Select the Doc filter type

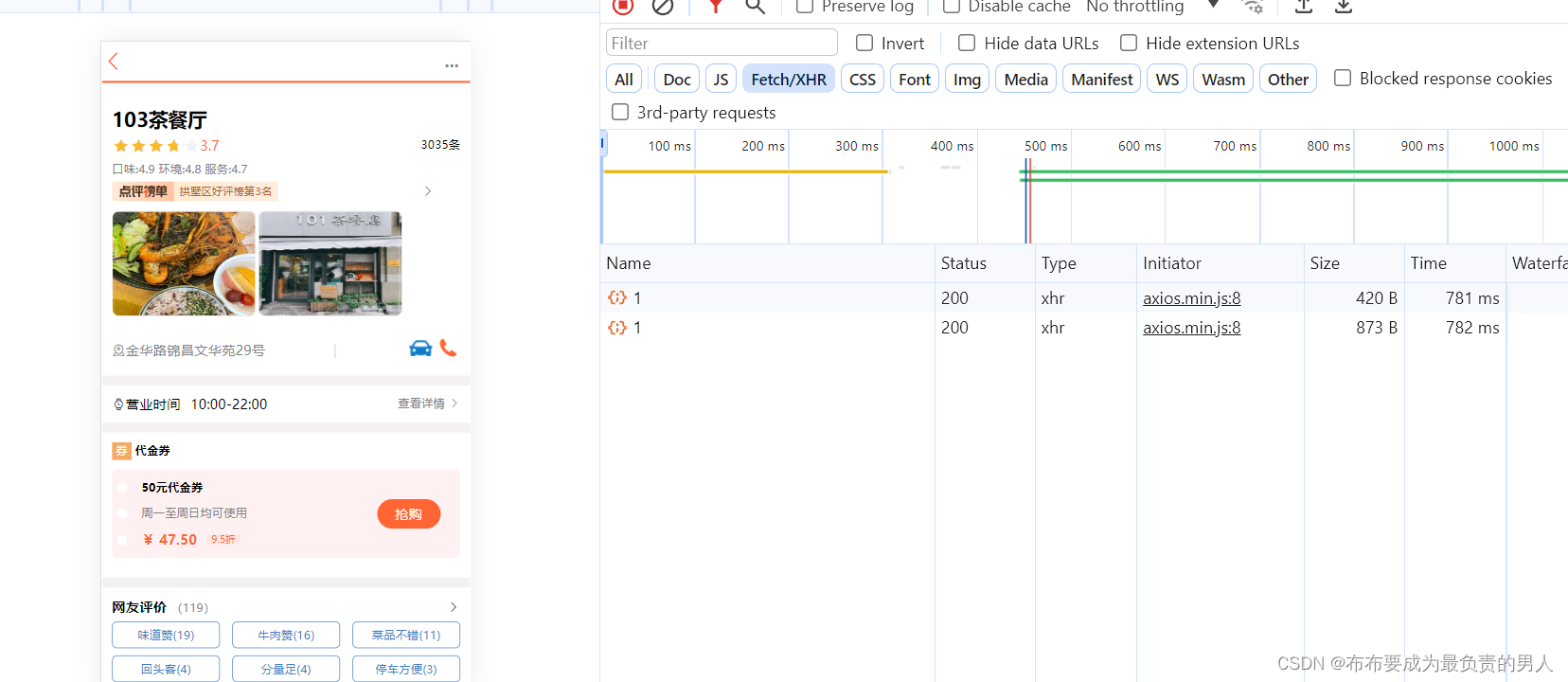[677, 79]
